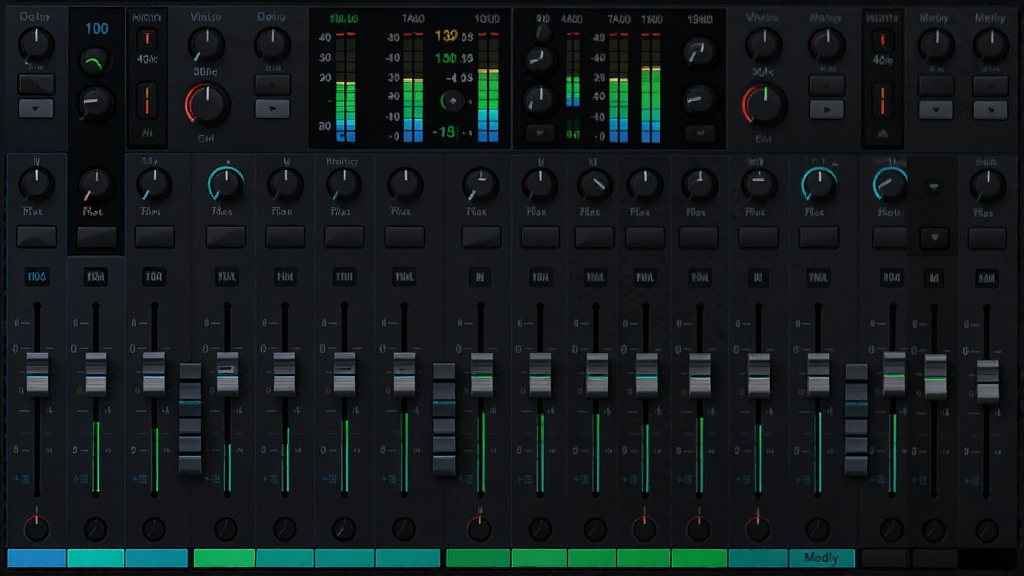Viewport: 1024px width, 576px height.
Task: Click the green 150 meter readout
Action: coord(445,59)
